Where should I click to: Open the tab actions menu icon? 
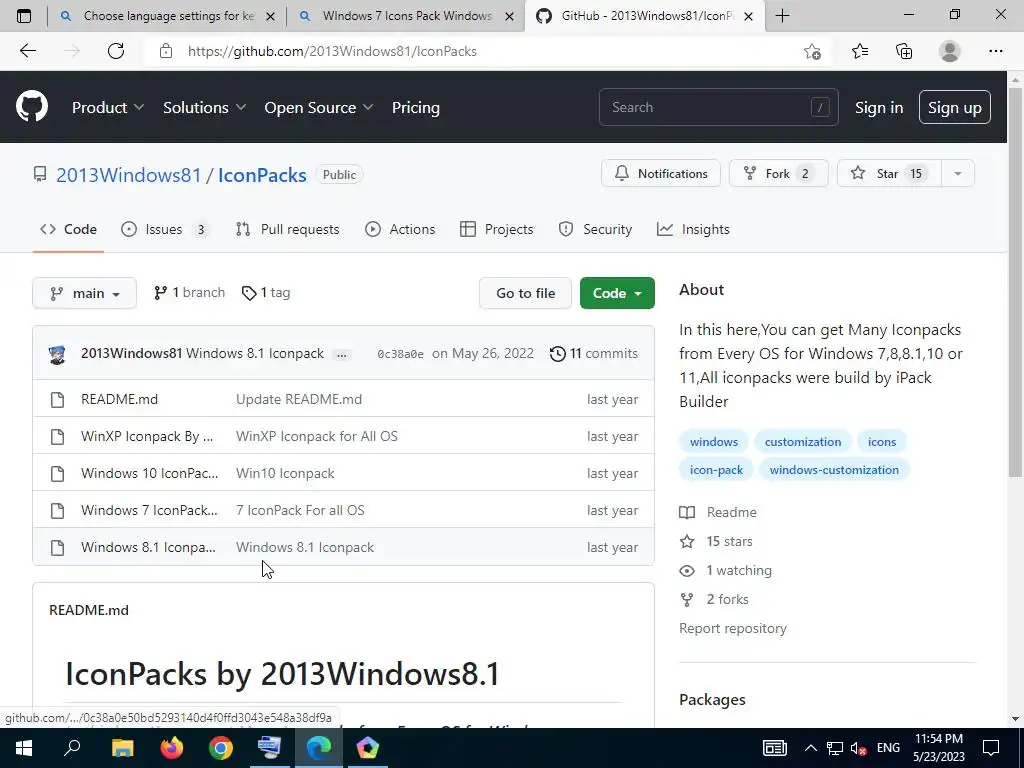24,16
